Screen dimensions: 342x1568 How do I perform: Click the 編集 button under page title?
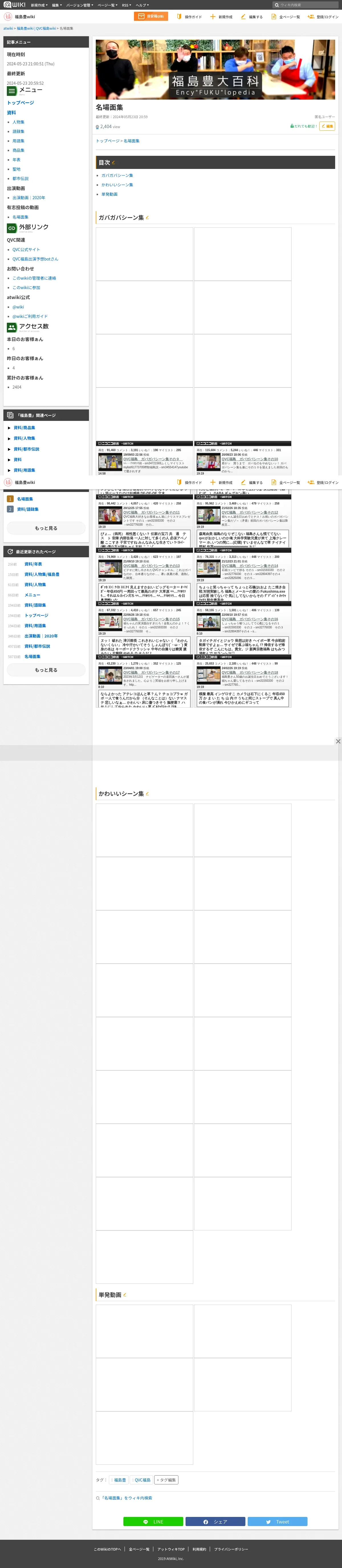[327, 126]
